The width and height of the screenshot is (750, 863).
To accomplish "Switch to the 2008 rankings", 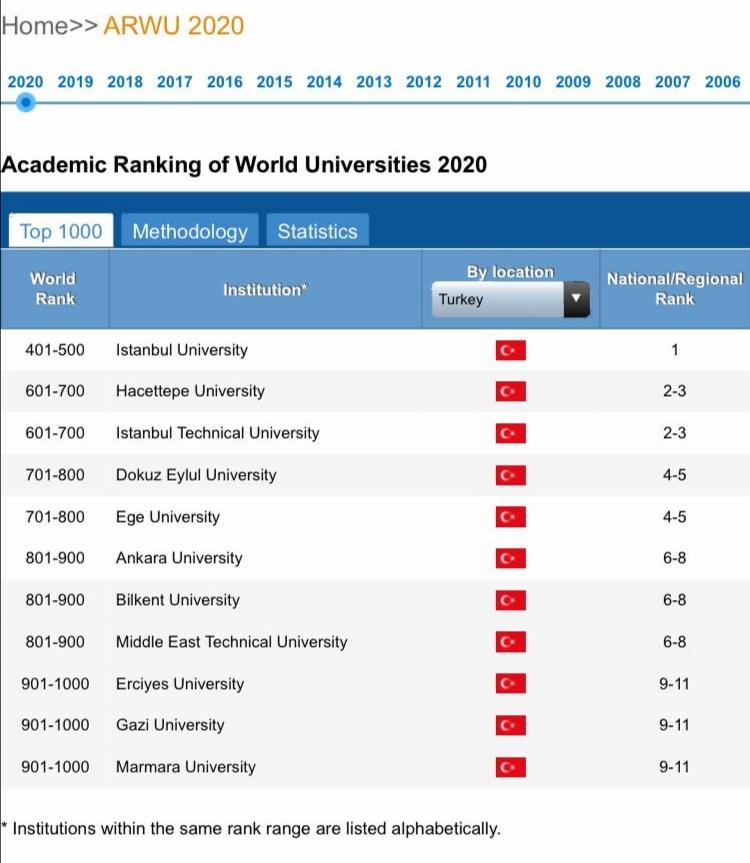I will 623,82.
